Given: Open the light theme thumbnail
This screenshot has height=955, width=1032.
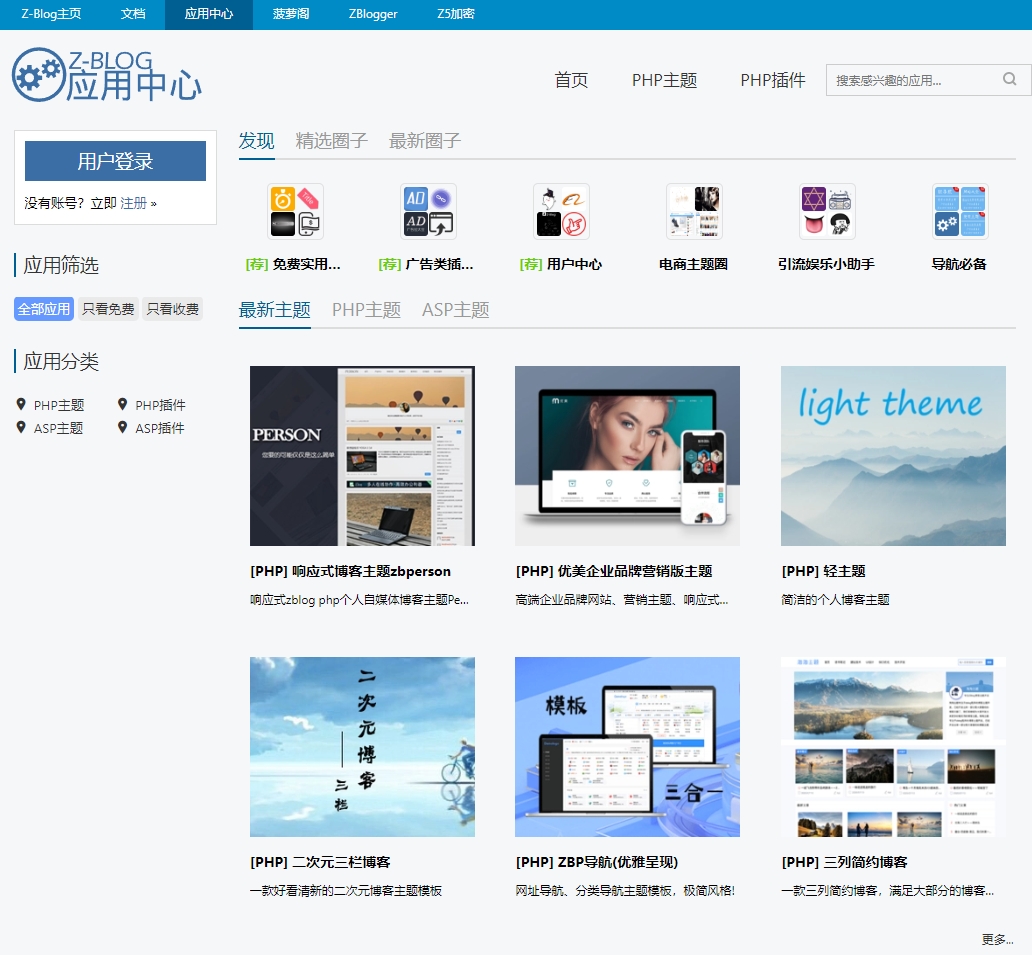Looking at the screenshot, I should point(893,456).
